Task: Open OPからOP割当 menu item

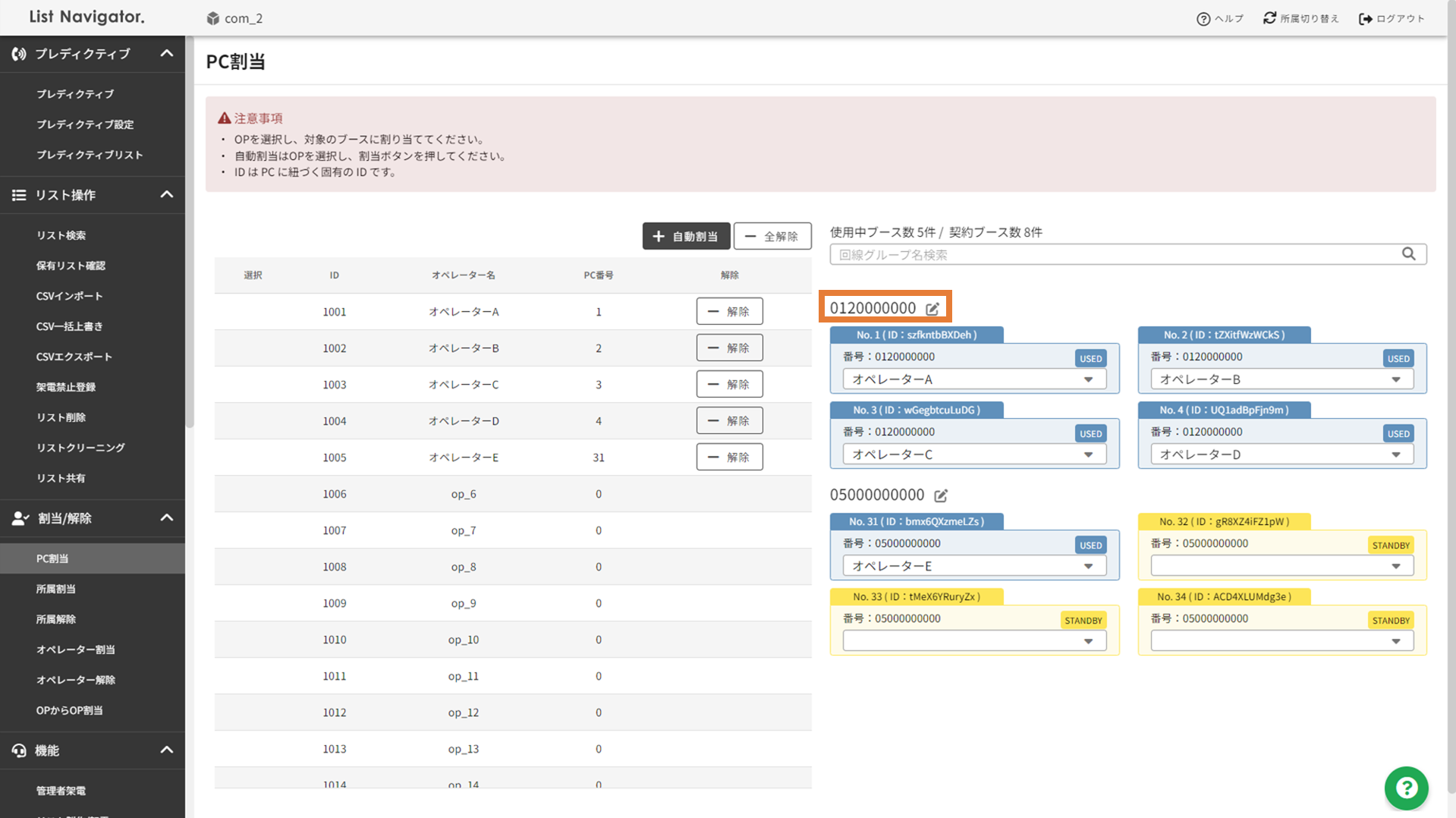Action: [69, 710]
